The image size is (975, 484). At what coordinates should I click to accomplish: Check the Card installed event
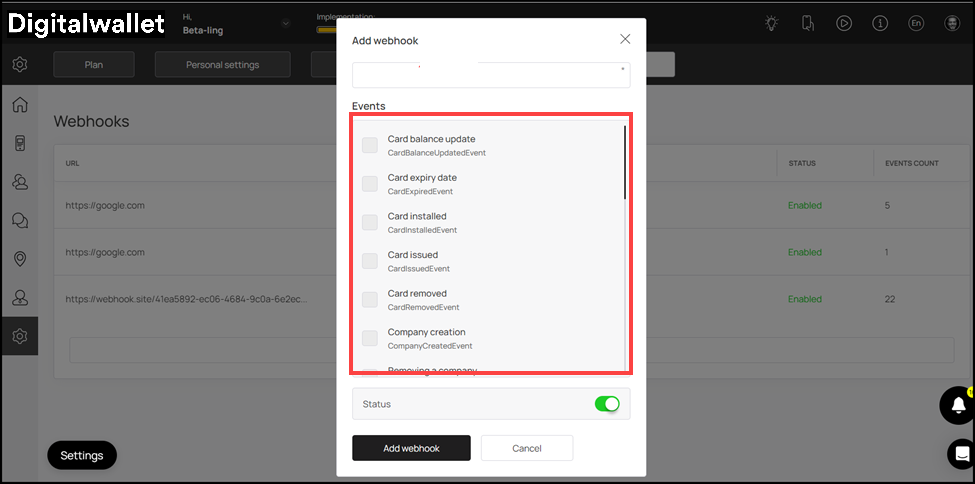pyautogui.click(x=370, y=222)
